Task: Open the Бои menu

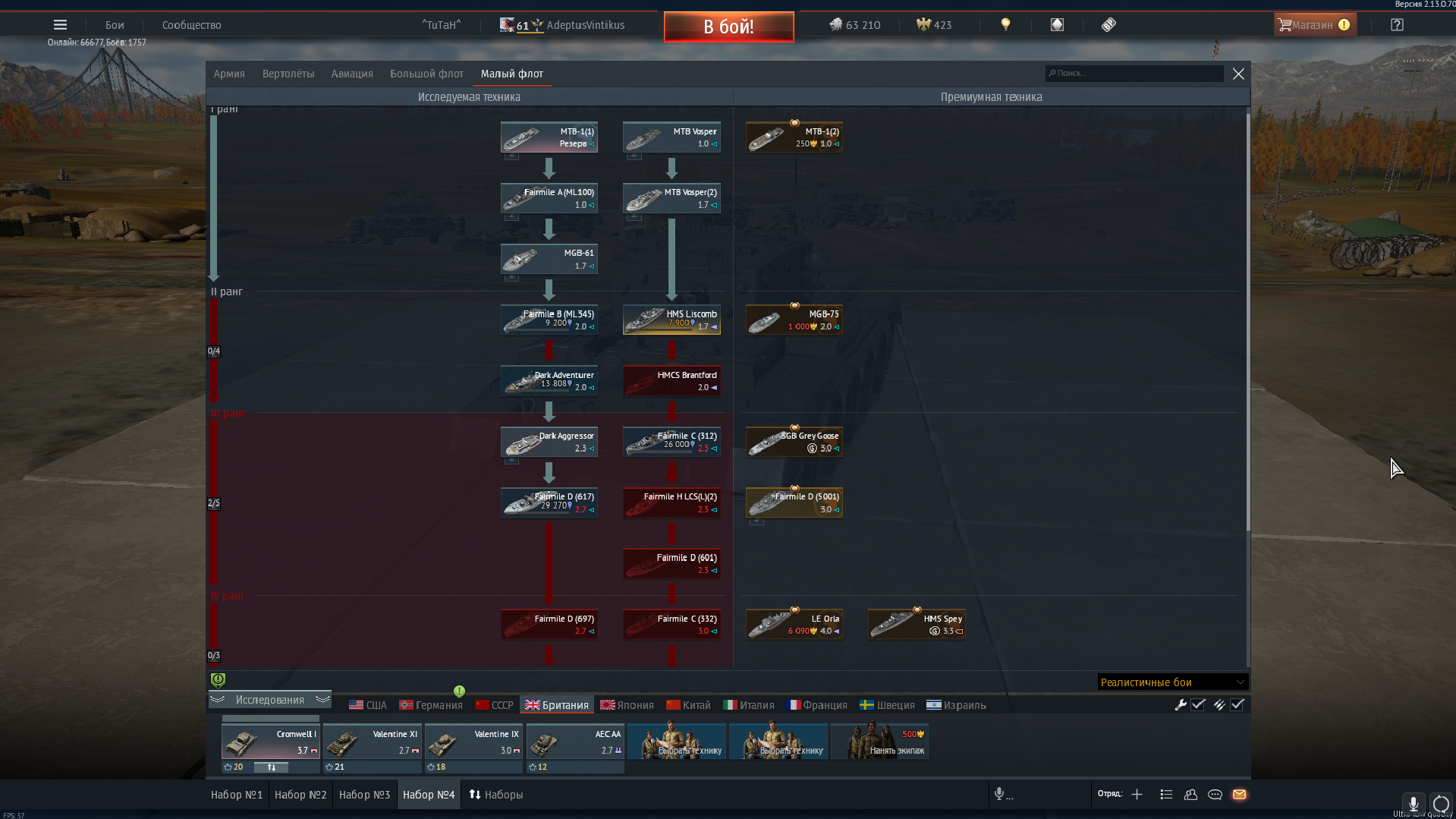Action: 115,25
